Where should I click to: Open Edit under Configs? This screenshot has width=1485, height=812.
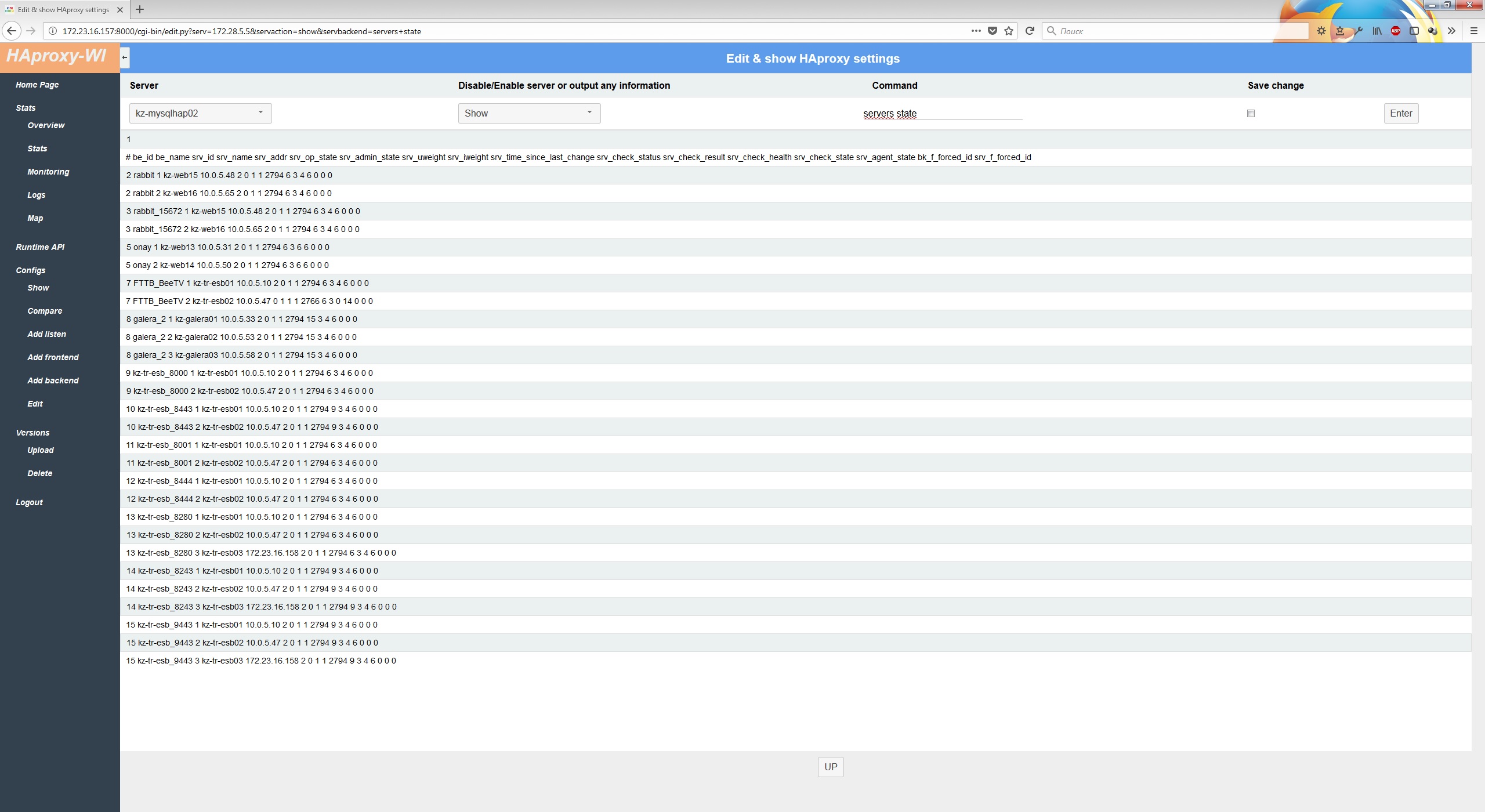click(35, 404)
